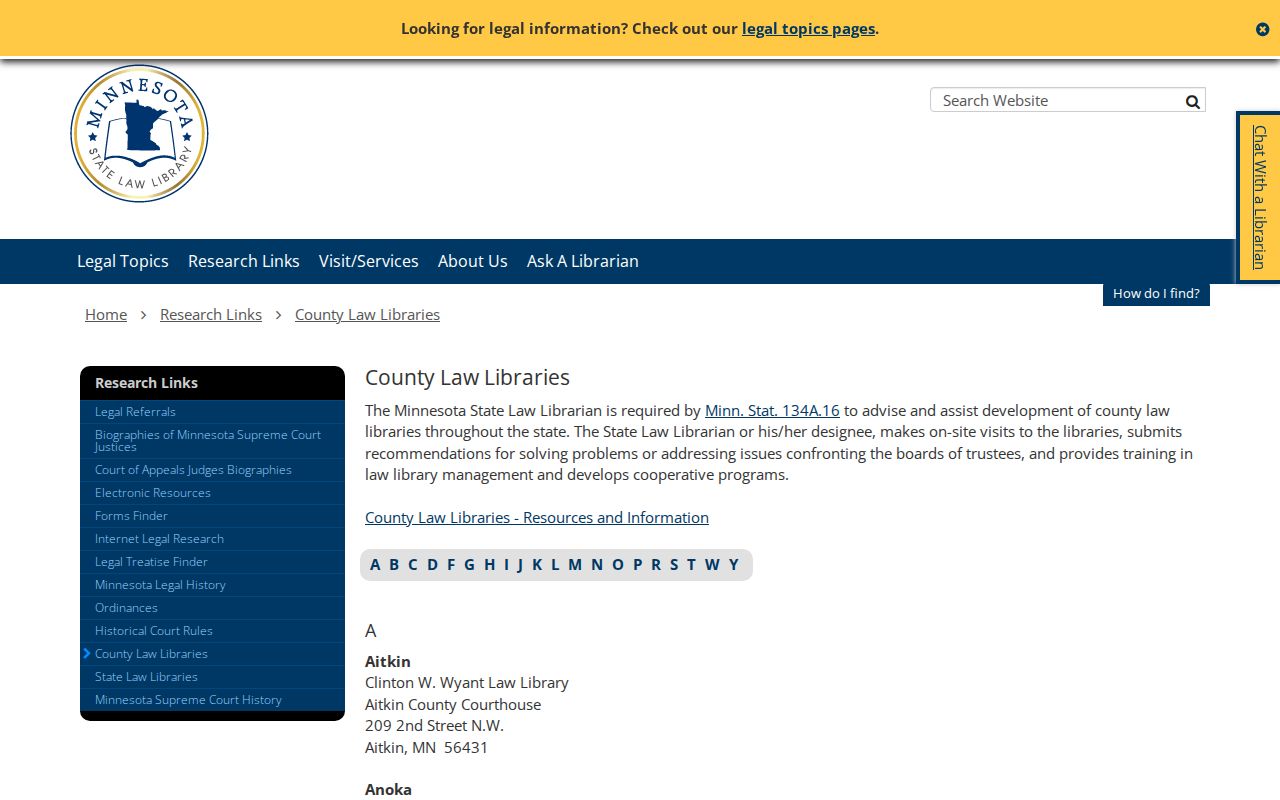The width and height of the screenshot is (1280, 800).
Task: Jump to letter Y in alphabet index
Action: pyautogui.click(x=733, y=564)
